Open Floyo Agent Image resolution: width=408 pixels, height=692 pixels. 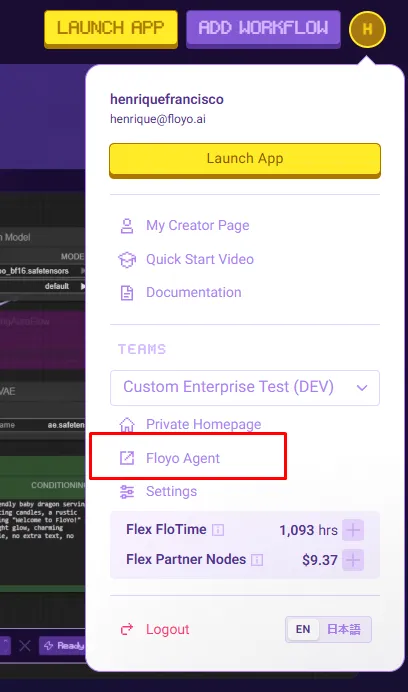183,458
